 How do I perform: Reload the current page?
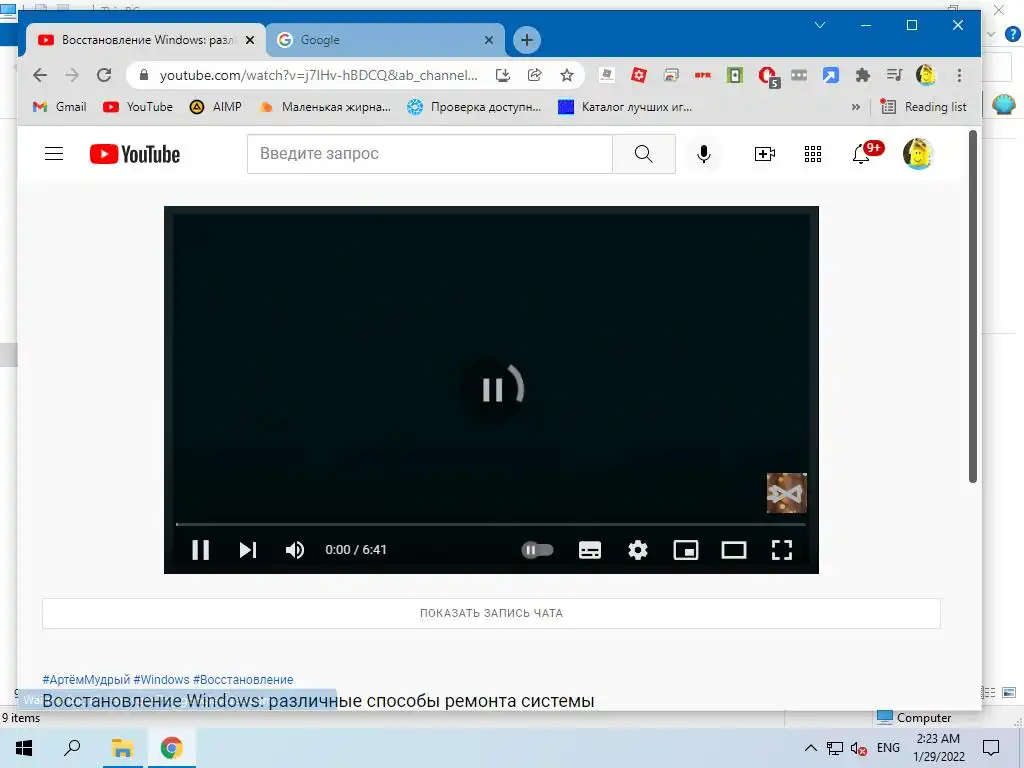click(104, 75)
